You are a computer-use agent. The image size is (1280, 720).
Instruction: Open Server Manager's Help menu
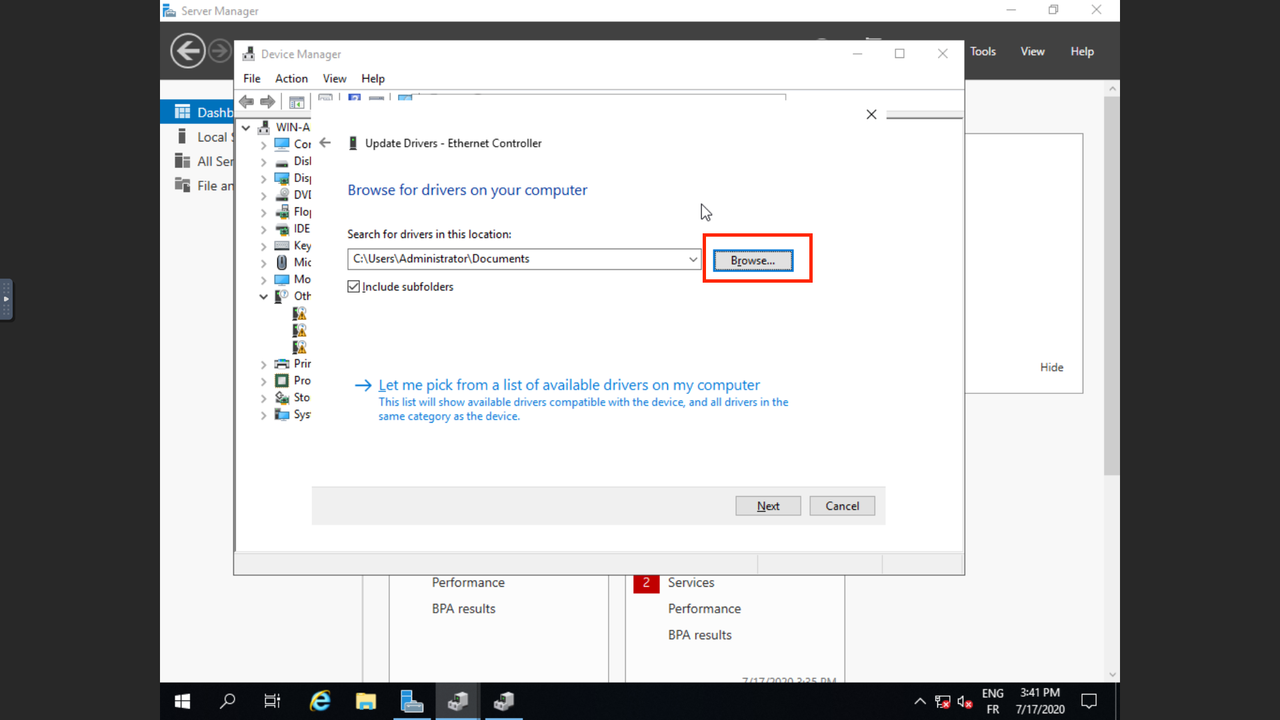click(1082, 51)
